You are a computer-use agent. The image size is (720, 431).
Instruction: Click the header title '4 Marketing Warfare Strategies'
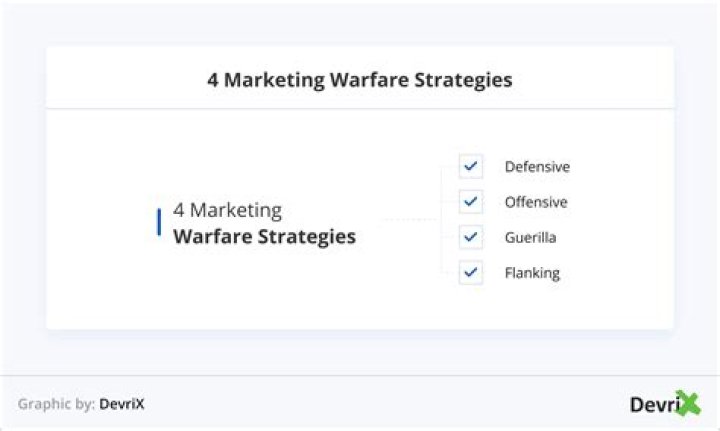pos(360,80)
